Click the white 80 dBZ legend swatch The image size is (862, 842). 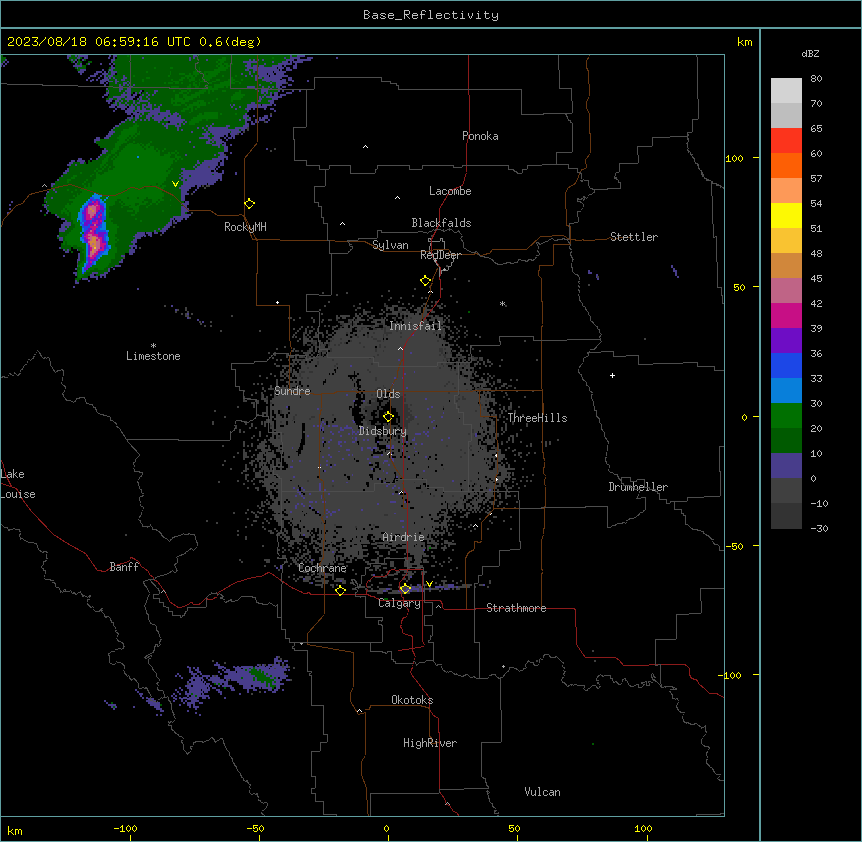[x=786, y=91]
